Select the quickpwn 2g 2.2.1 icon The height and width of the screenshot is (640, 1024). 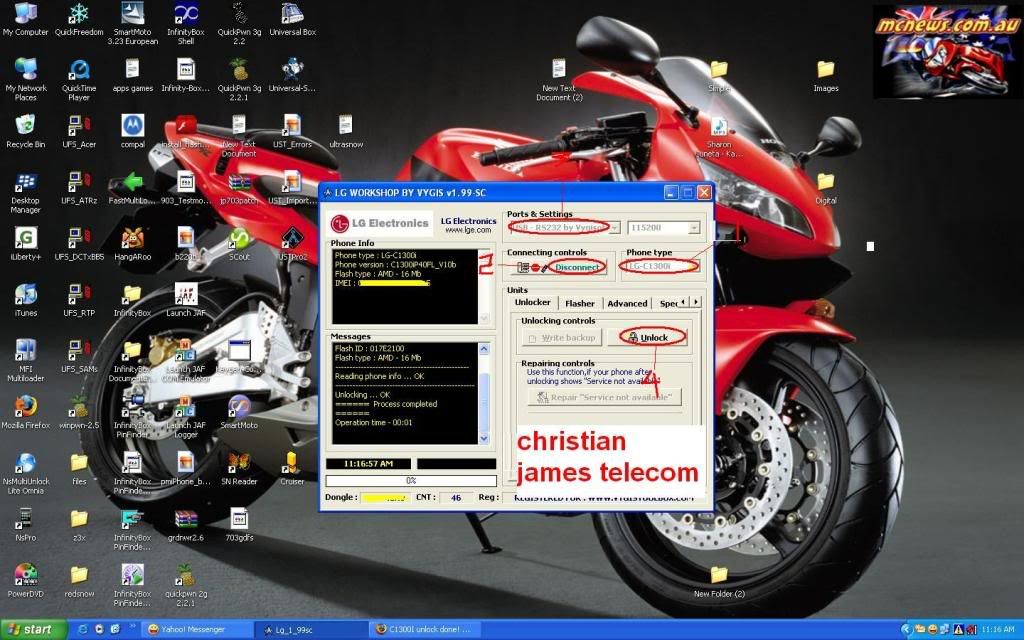coord(185,586)
